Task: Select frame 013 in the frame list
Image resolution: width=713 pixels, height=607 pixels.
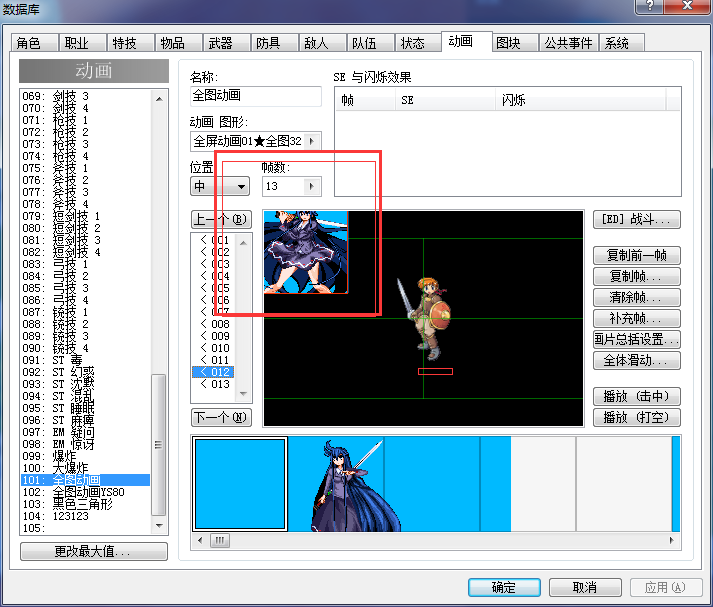Action: (215, 384)
